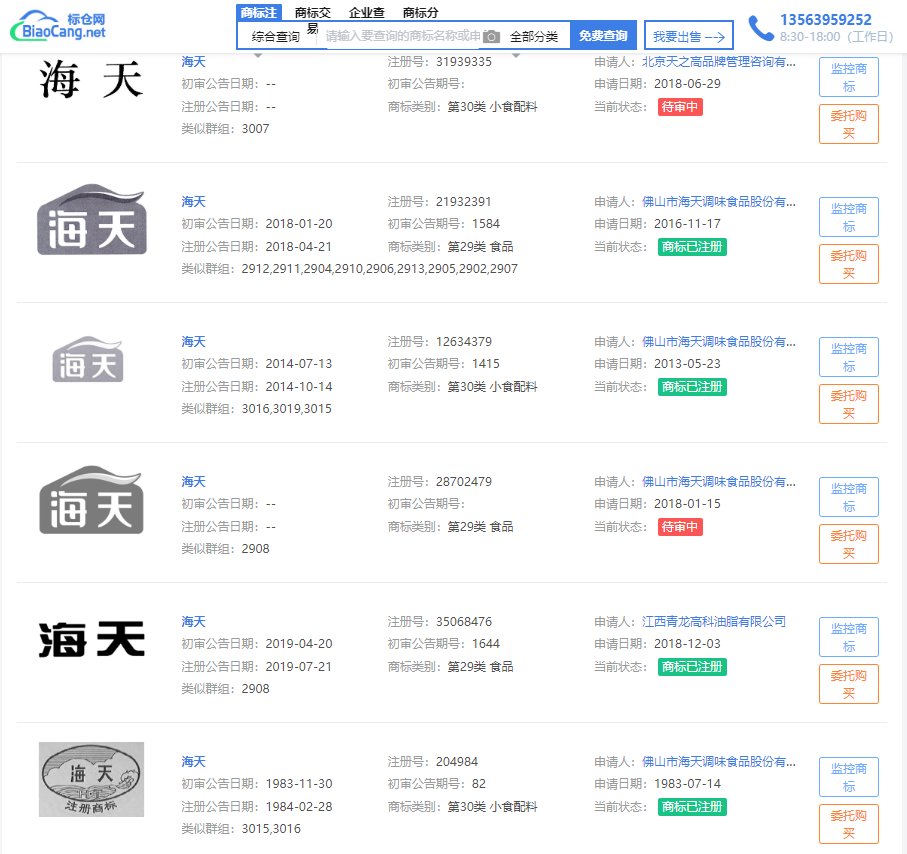Click the 免费查询 search button

click(603, 35)
